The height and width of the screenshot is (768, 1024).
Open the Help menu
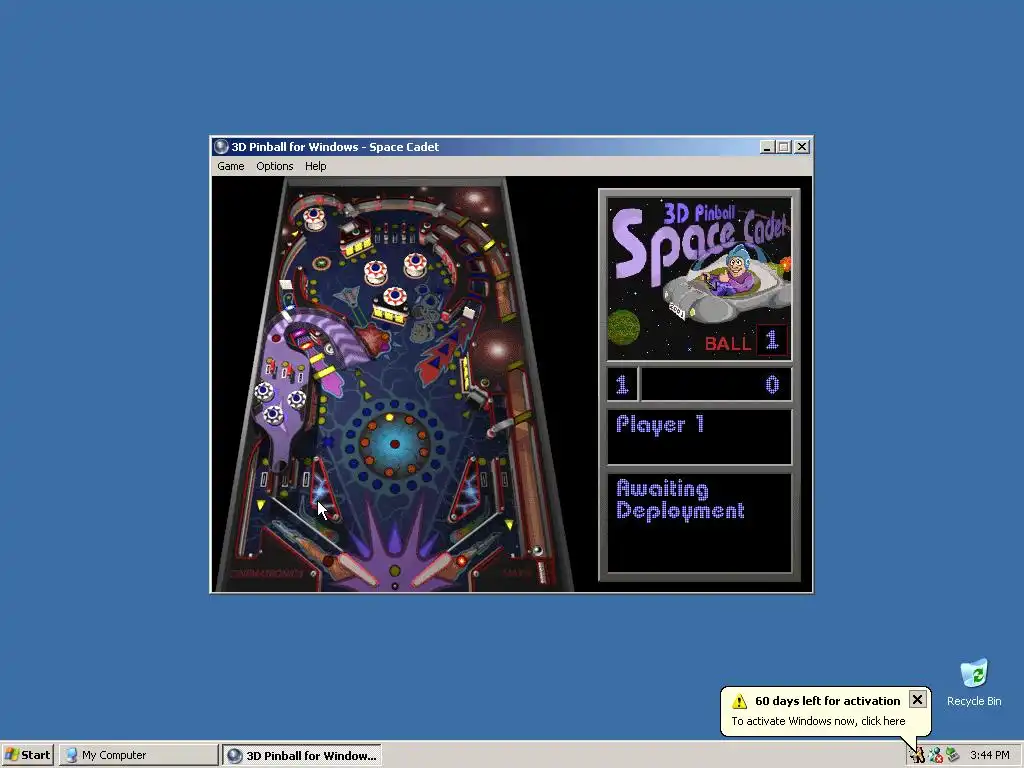coord(315,166)
